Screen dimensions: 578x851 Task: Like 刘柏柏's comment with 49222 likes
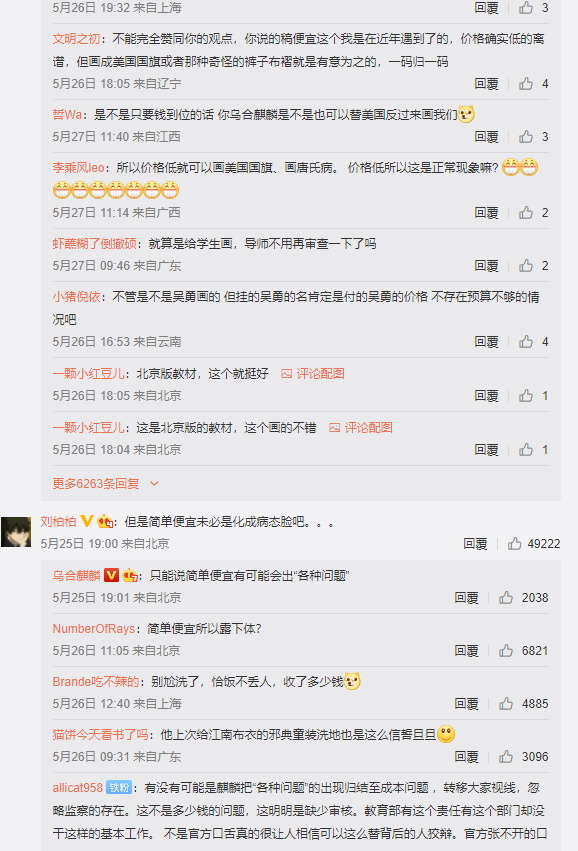515,543
